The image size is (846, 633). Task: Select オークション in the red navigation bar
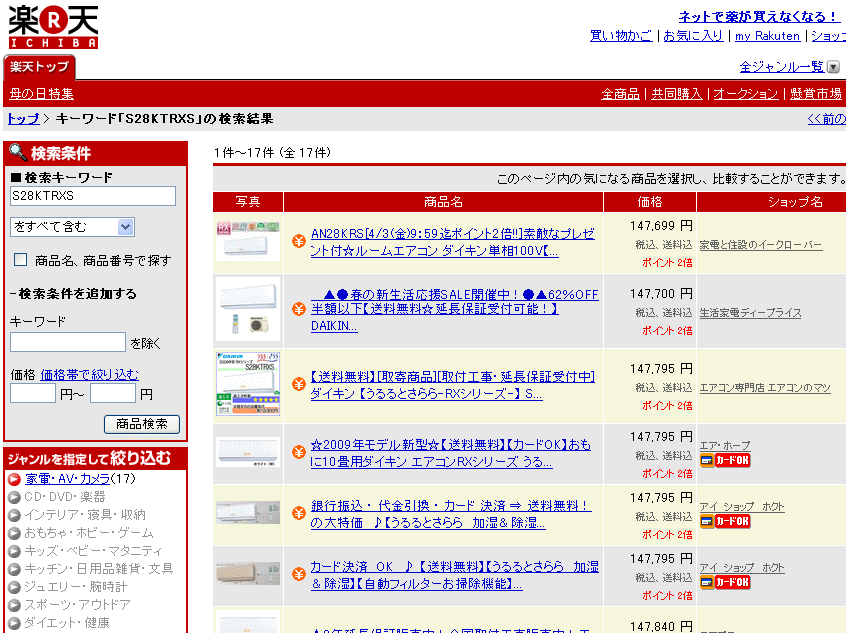tap(745, 93)
